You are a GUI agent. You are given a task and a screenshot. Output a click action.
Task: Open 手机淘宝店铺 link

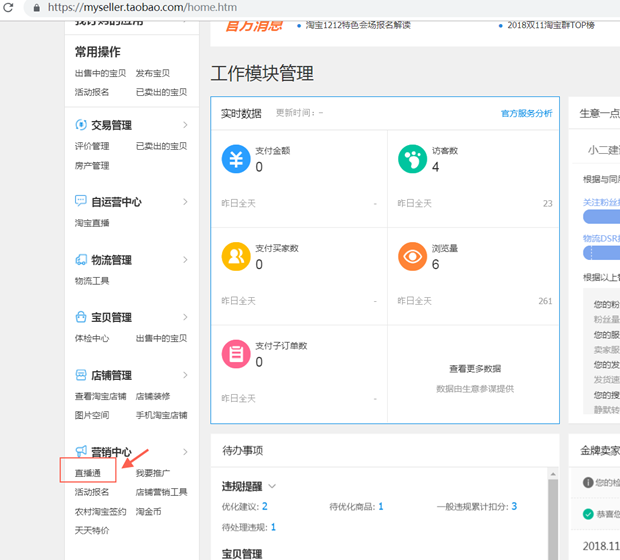161,415
